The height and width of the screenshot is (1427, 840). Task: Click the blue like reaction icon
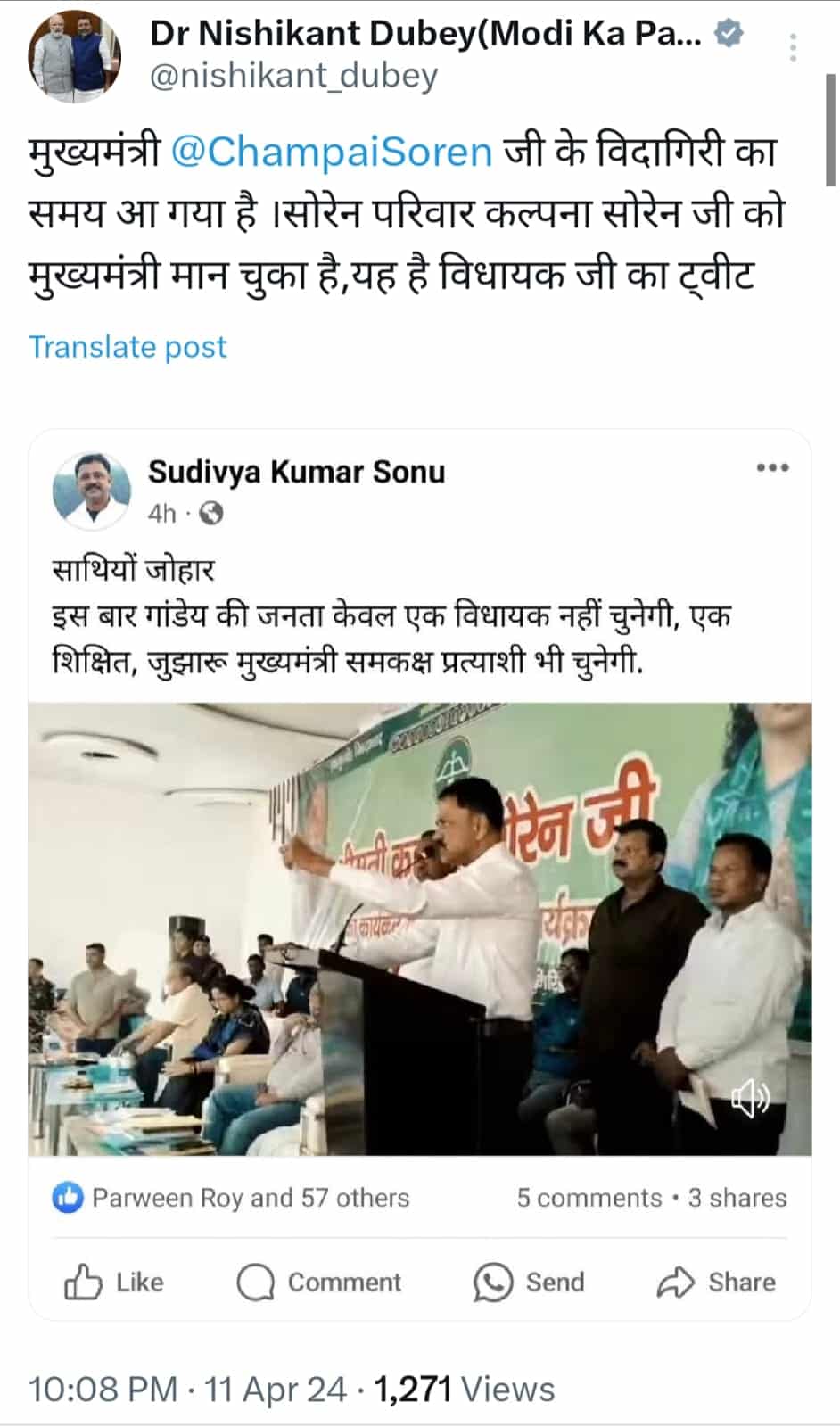68,1198
